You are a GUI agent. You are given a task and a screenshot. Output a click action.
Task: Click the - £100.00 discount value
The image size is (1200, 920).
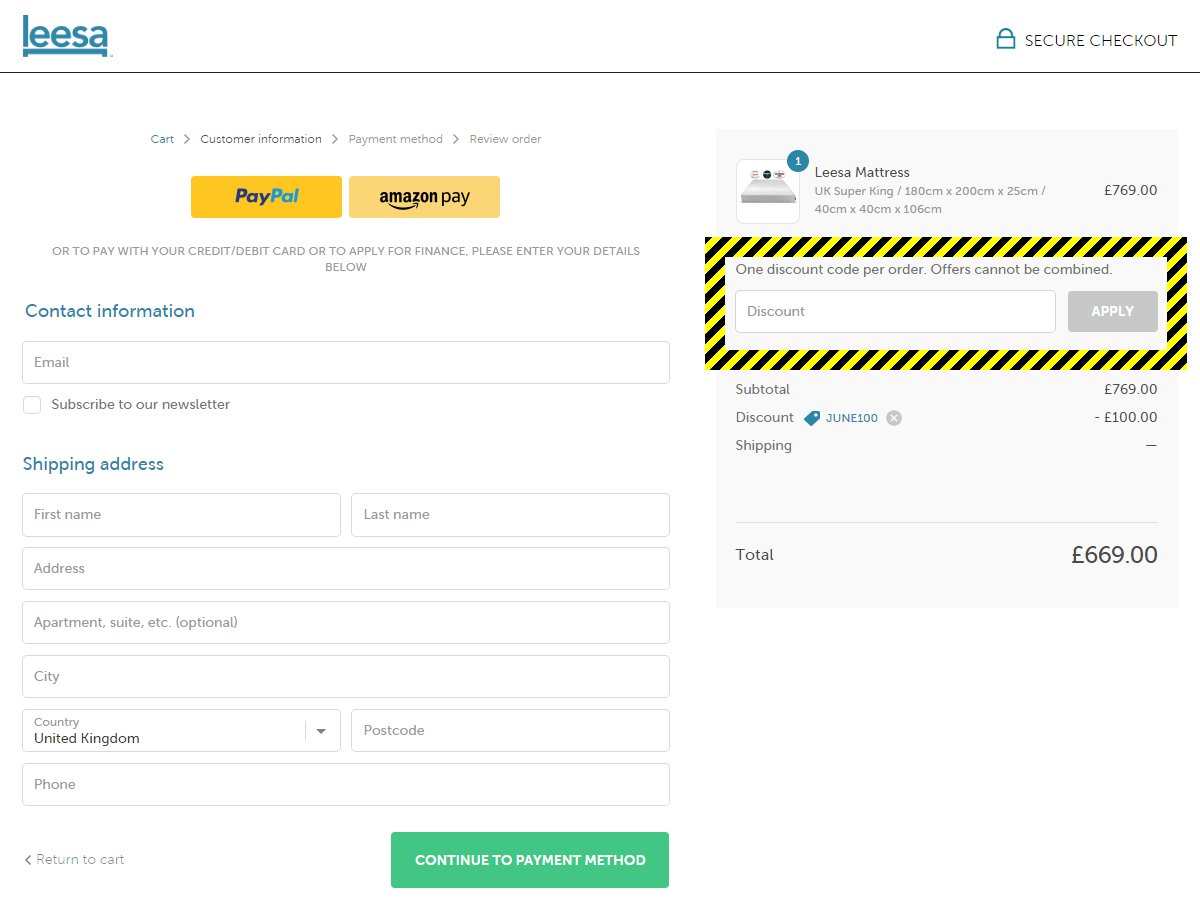tap(1125, 418)
